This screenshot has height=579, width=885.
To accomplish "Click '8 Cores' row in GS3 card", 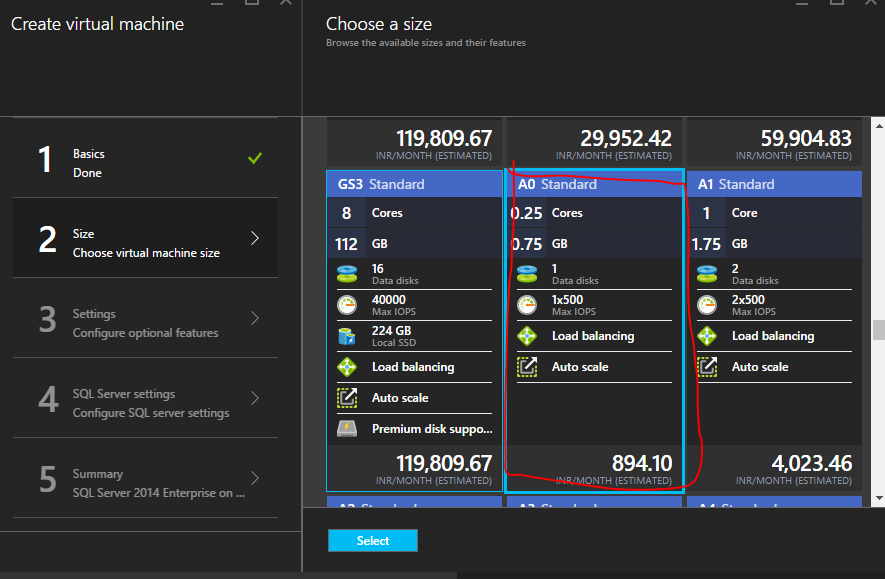I will point(414,213).
